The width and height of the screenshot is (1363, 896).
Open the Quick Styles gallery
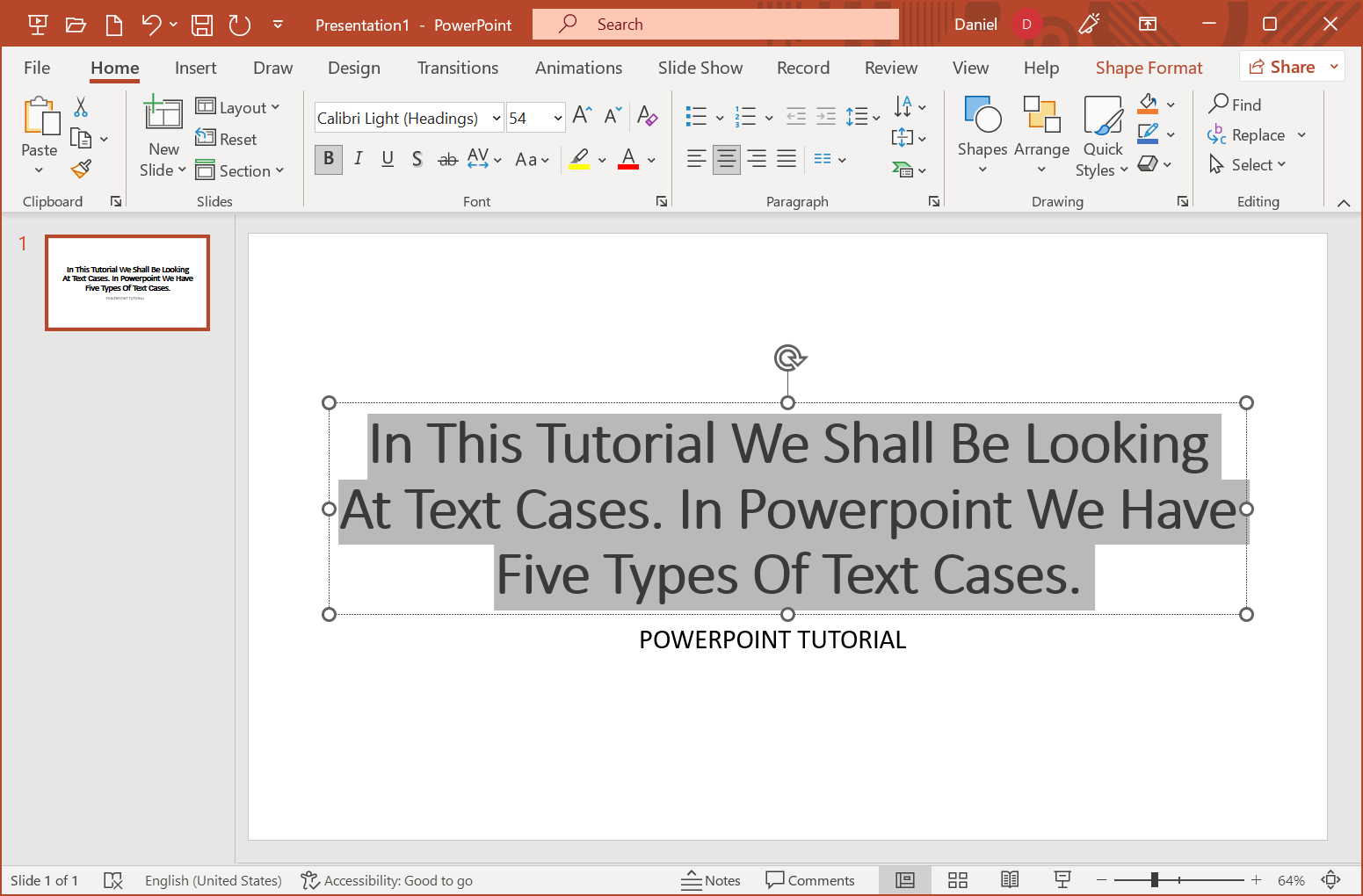(x=1101, y=134)
